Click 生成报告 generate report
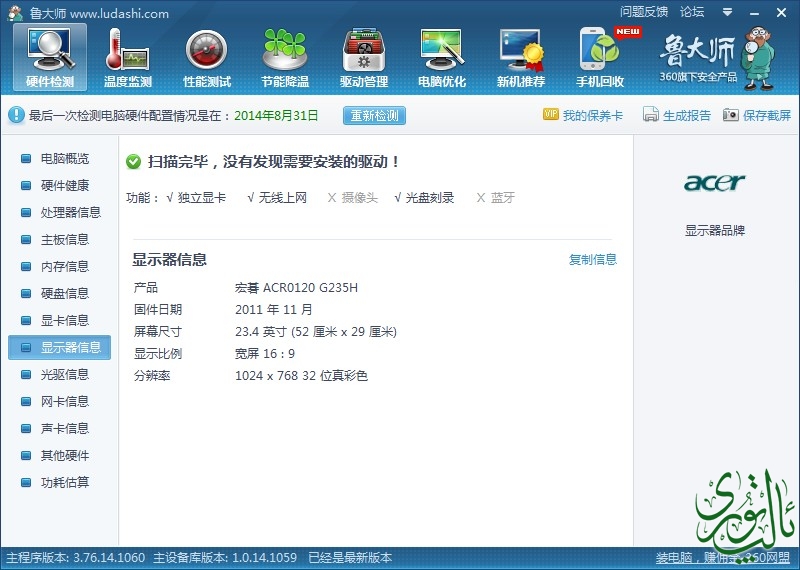 point(687,115)
